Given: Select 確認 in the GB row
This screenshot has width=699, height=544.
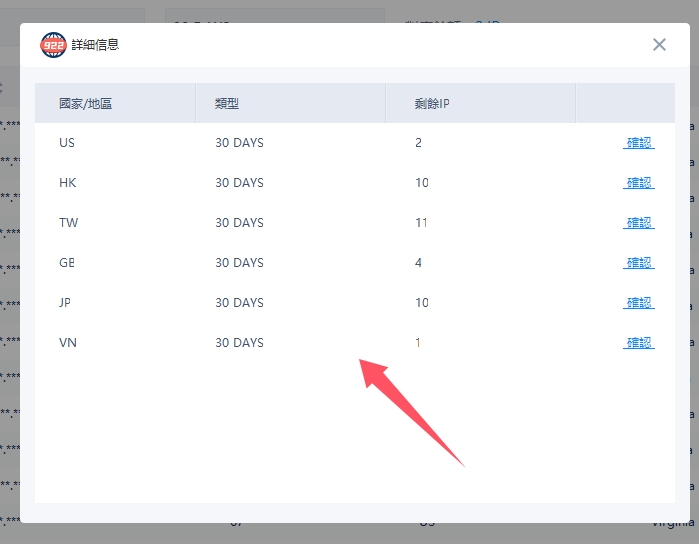Looking at the screenshot, I should coord(639,263).
